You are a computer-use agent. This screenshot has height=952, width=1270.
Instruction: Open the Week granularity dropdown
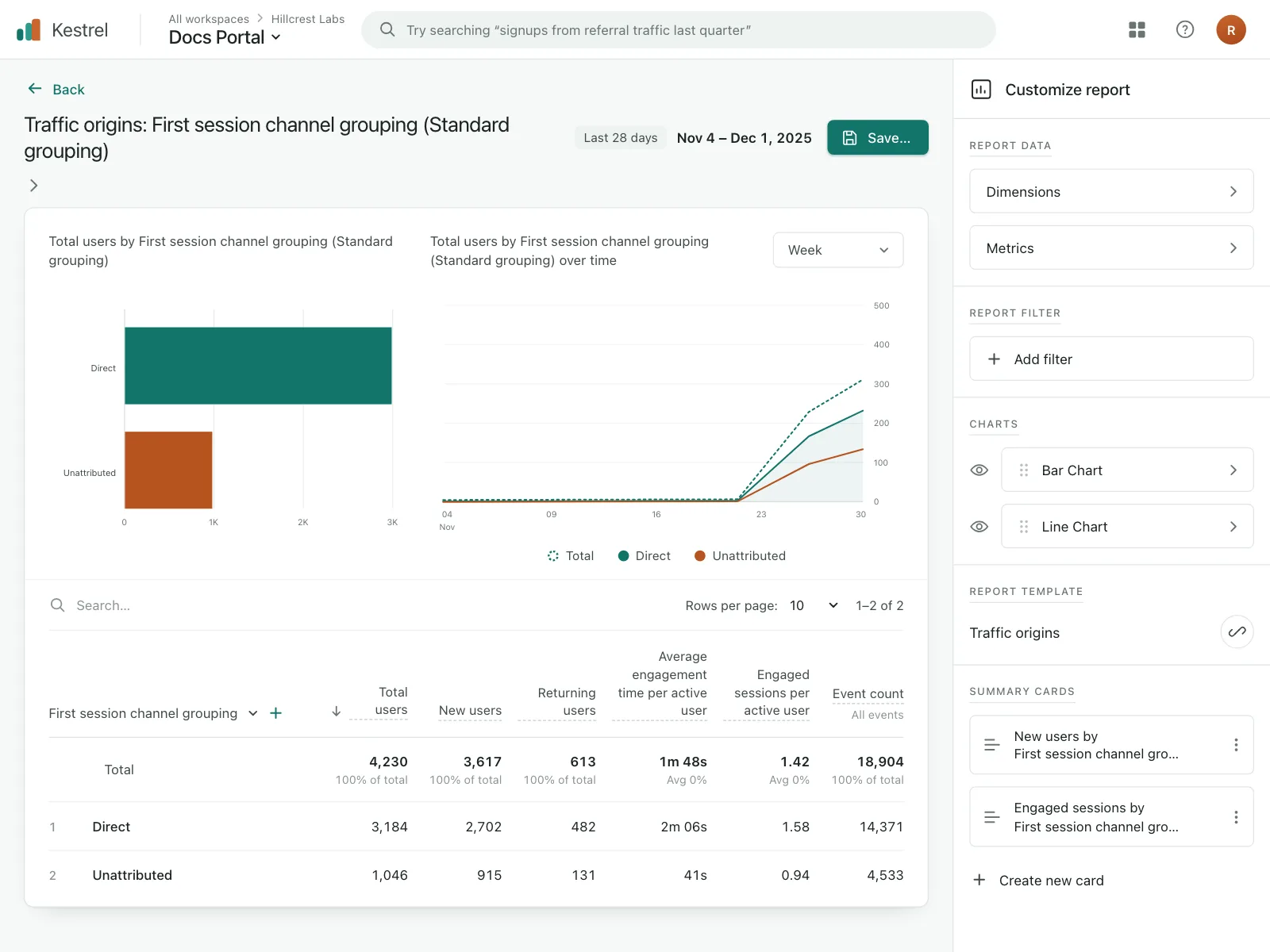[838, 250]
